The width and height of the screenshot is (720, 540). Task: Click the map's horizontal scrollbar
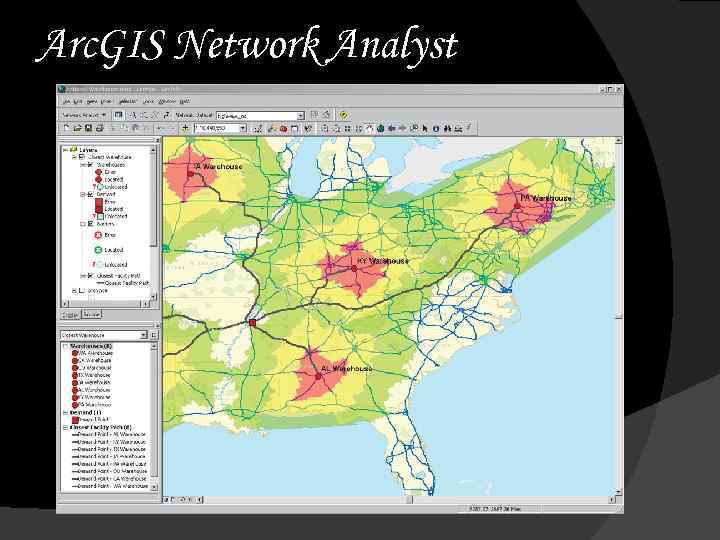[x=409, y=500]
